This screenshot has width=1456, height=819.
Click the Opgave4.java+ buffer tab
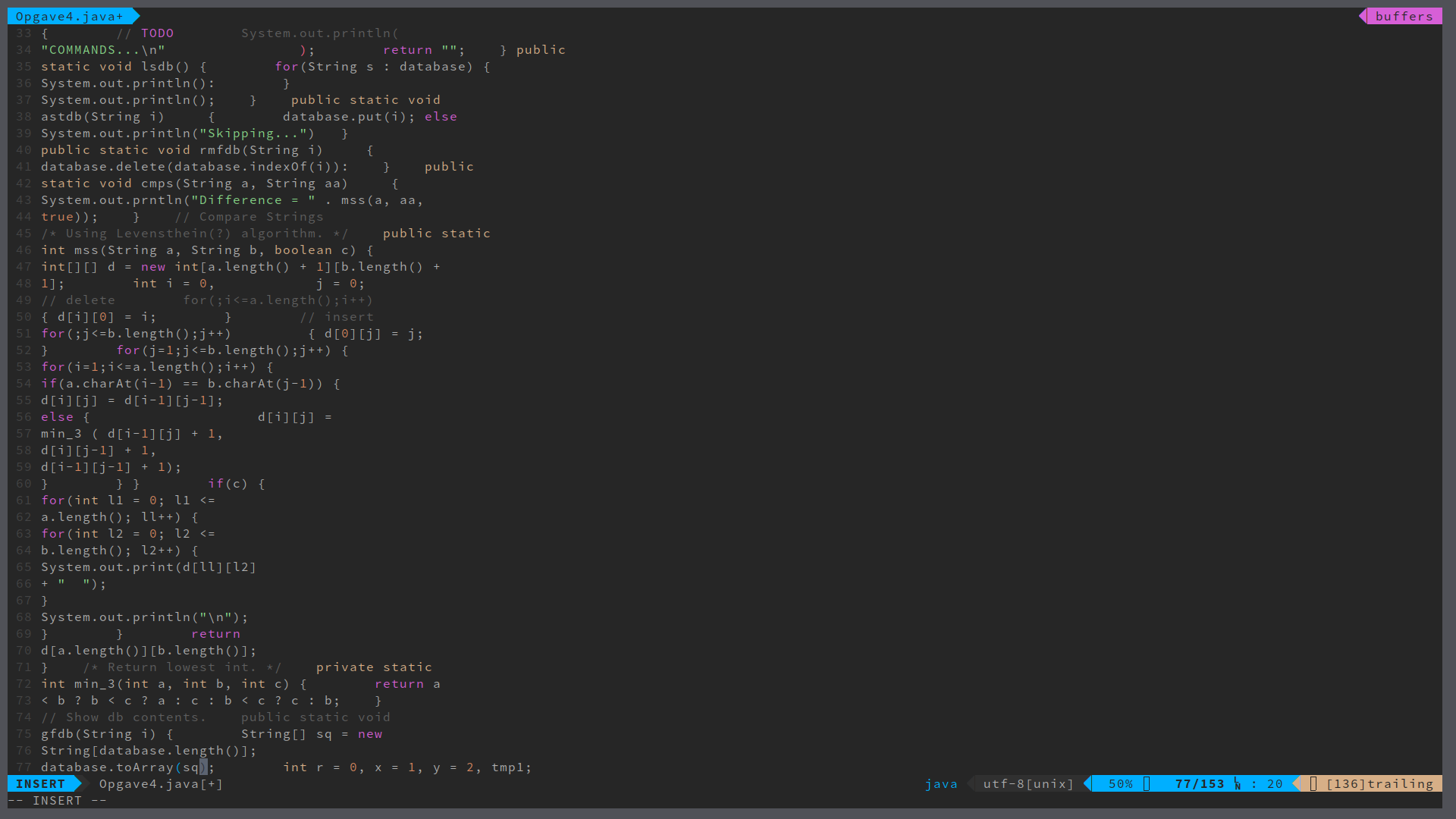(x=69, y=16)
